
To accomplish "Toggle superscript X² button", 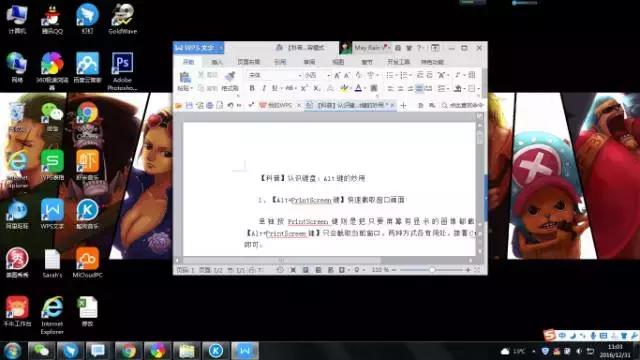I will pos(304,88).
